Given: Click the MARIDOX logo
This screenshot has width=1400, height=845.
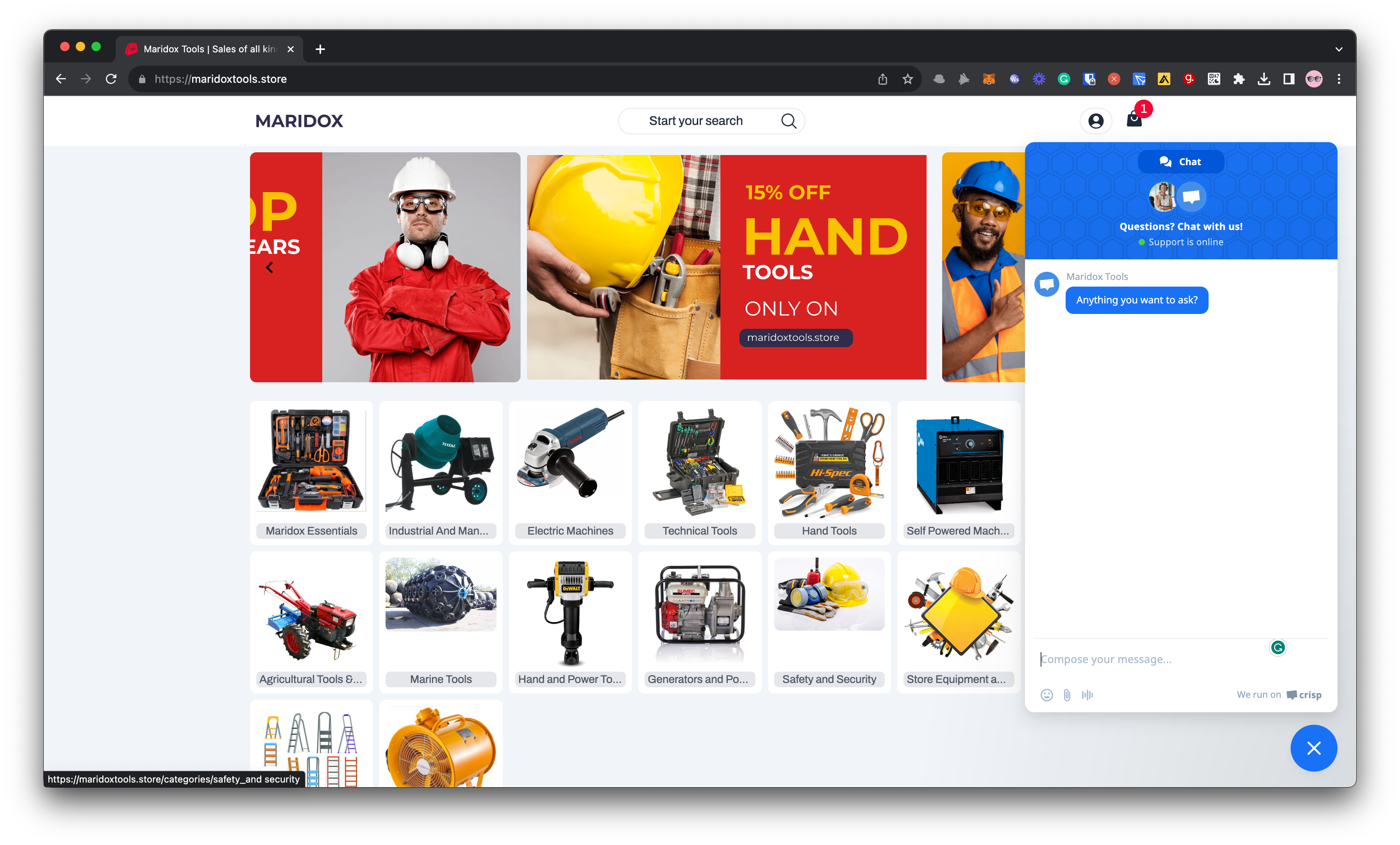Looking at the screenshot, I should [x=299, y=121].
